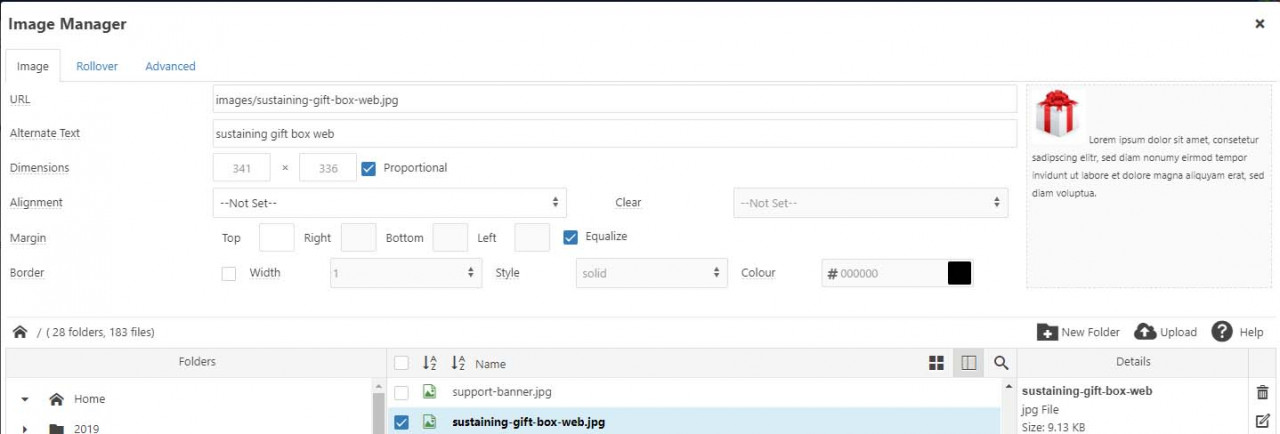Open the Advanced tab

(170, 66)
